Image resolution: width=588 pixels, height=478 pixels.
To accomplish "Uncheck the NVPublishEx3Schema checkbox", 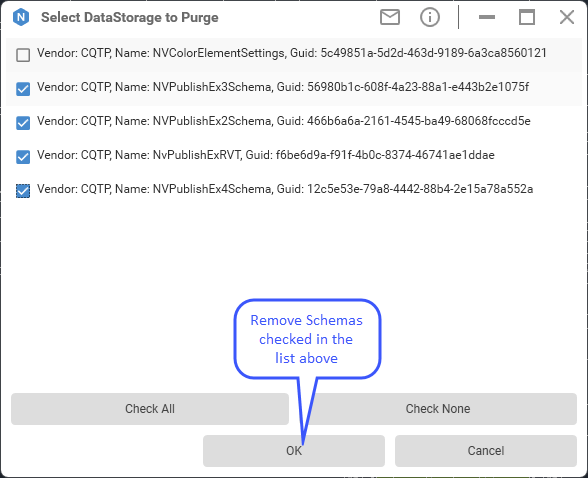I will 23,89.
